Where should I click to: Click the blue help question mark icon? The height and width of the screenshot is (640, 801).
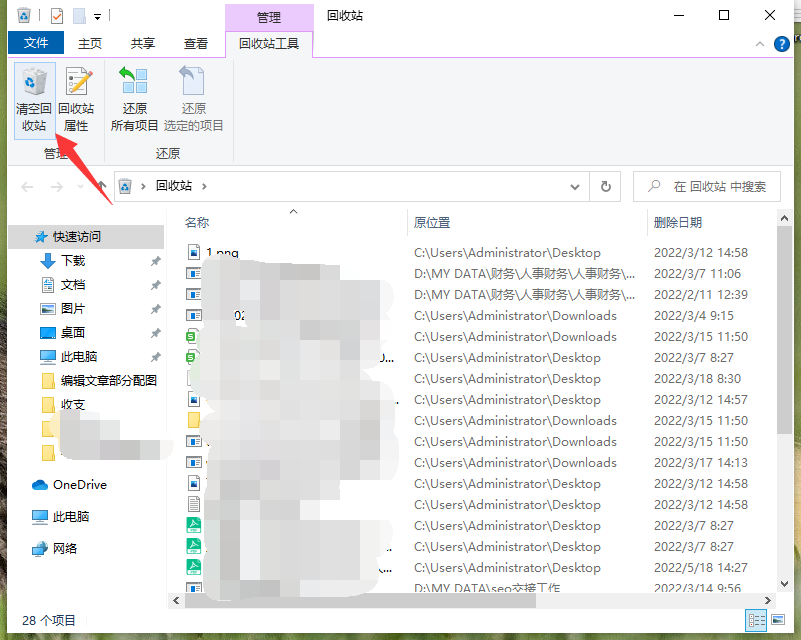click(781, 44)
